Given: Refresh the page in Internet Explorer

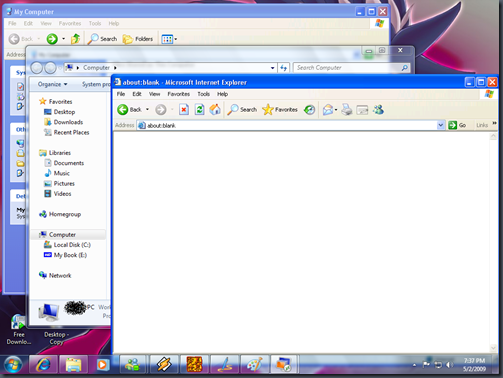Looking at the screenshot, I should click(199, 109).
